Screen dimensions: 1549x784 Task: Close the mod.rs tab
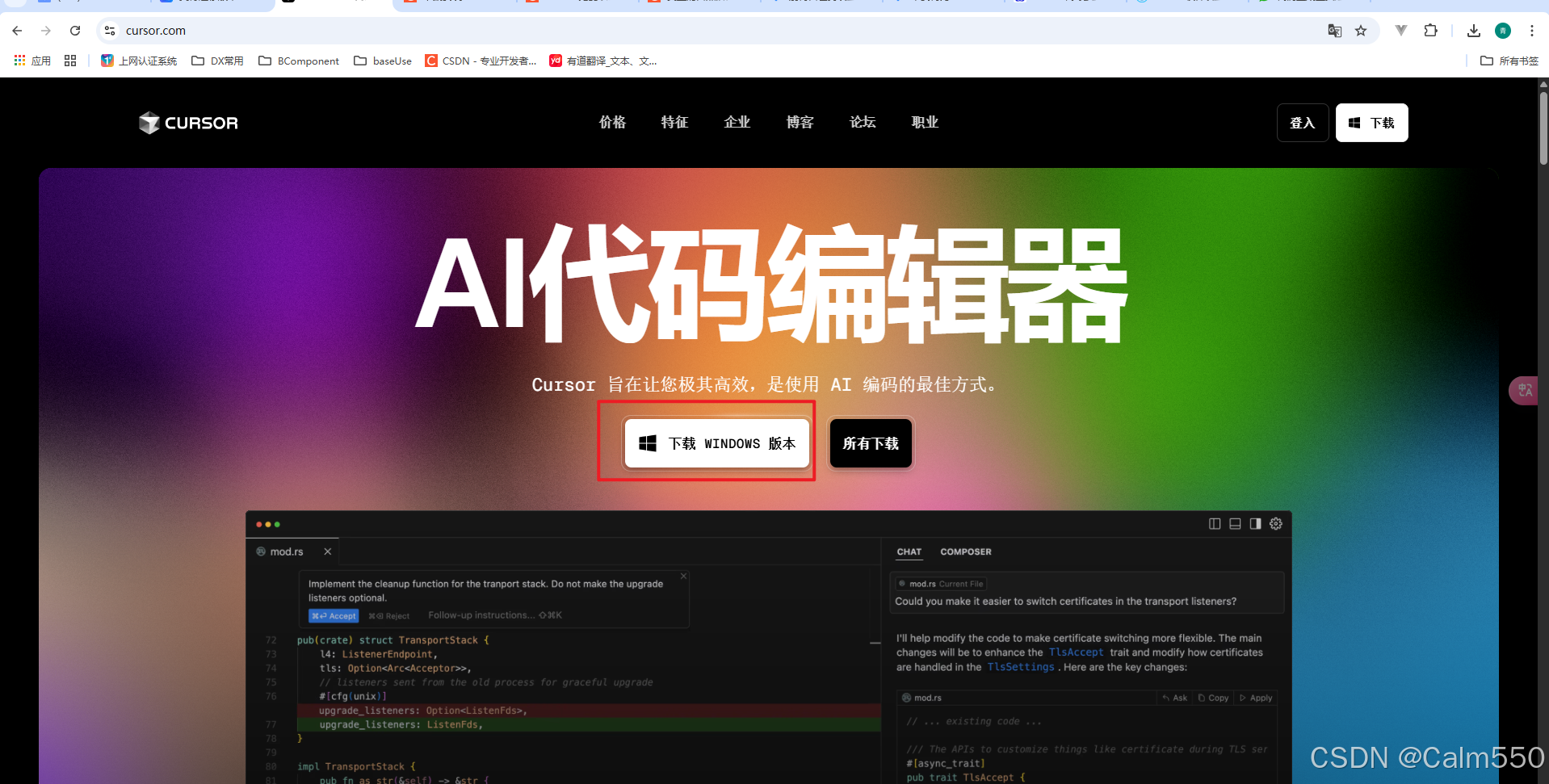(328, 551)
